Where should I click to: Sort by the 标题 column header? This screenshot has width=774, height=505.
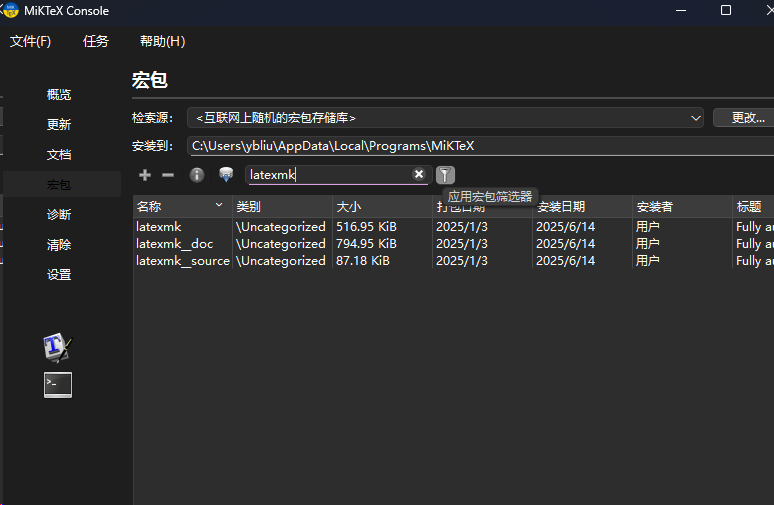[x=753, y=206]
